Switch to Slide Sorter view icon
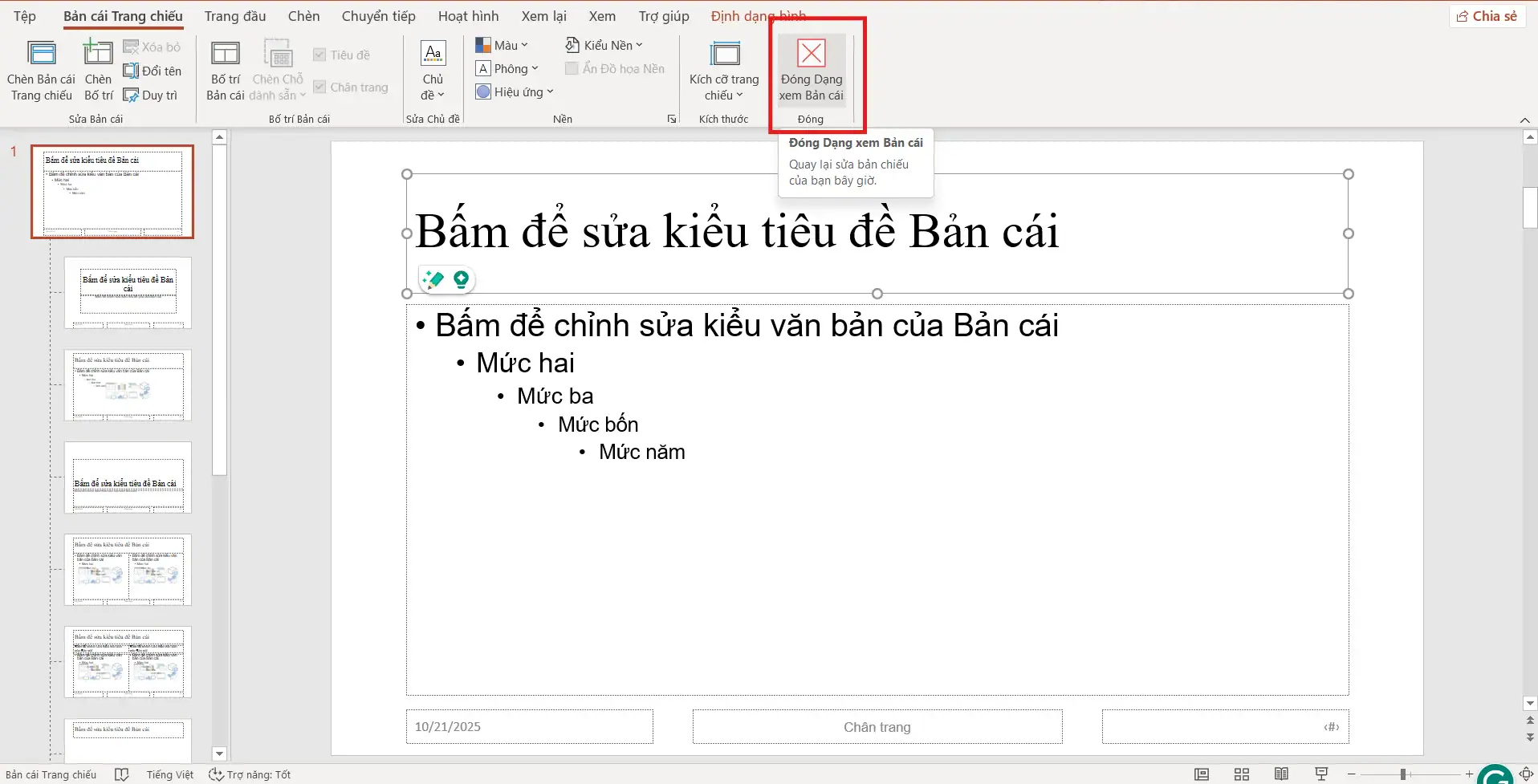Image resolution: width=1538 pixels, height=784 pixels. click(1240, 774)
